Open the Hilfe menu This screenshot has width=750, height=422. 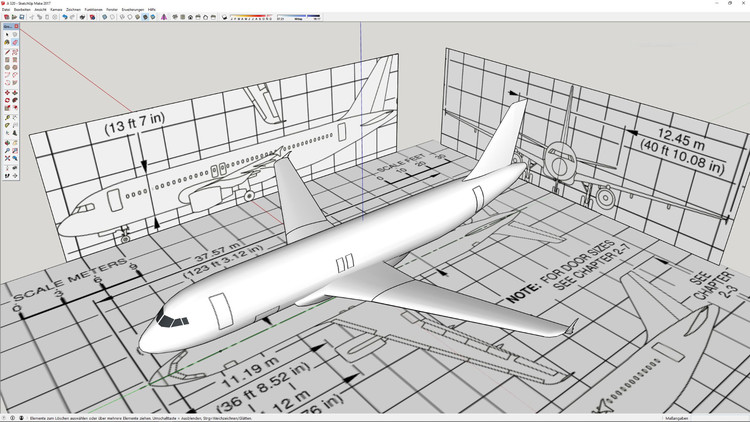(x=152, y=10)
